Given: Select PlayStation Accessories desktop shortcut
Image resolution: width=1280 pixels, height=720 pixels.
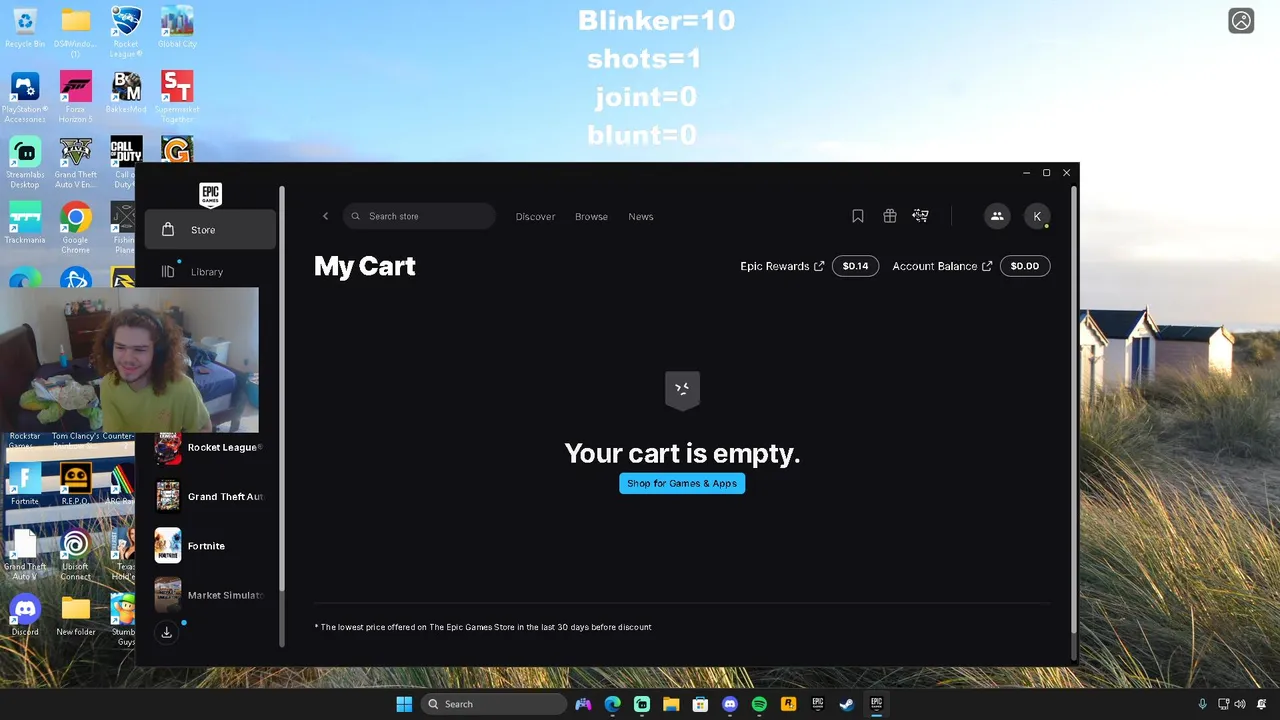Looking at the screenshot, I should click(25, 97).
